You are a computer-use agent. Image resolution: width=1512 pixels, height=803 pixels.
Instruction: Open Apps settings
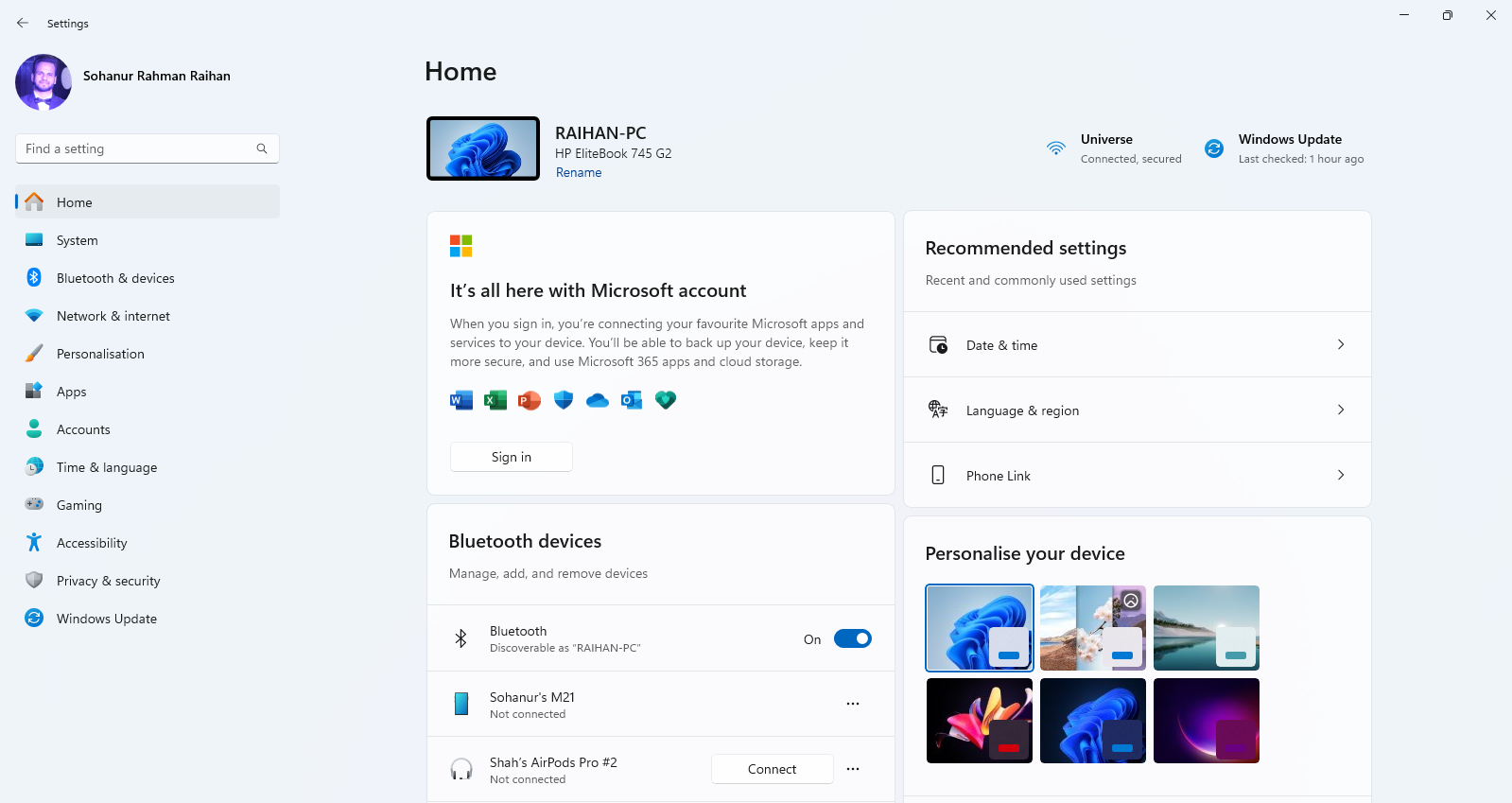tap(148, 392)
